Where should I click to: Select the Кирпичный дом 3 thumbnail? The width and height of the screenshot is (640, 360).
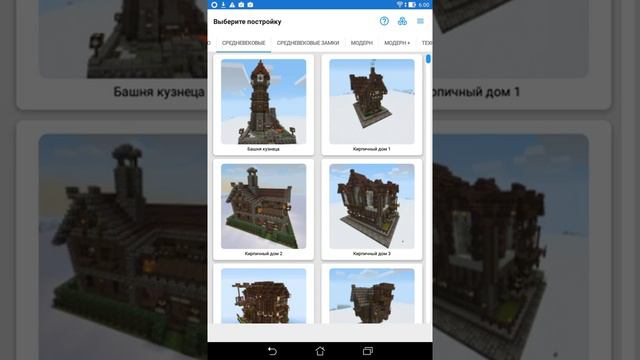click(371, 206)
